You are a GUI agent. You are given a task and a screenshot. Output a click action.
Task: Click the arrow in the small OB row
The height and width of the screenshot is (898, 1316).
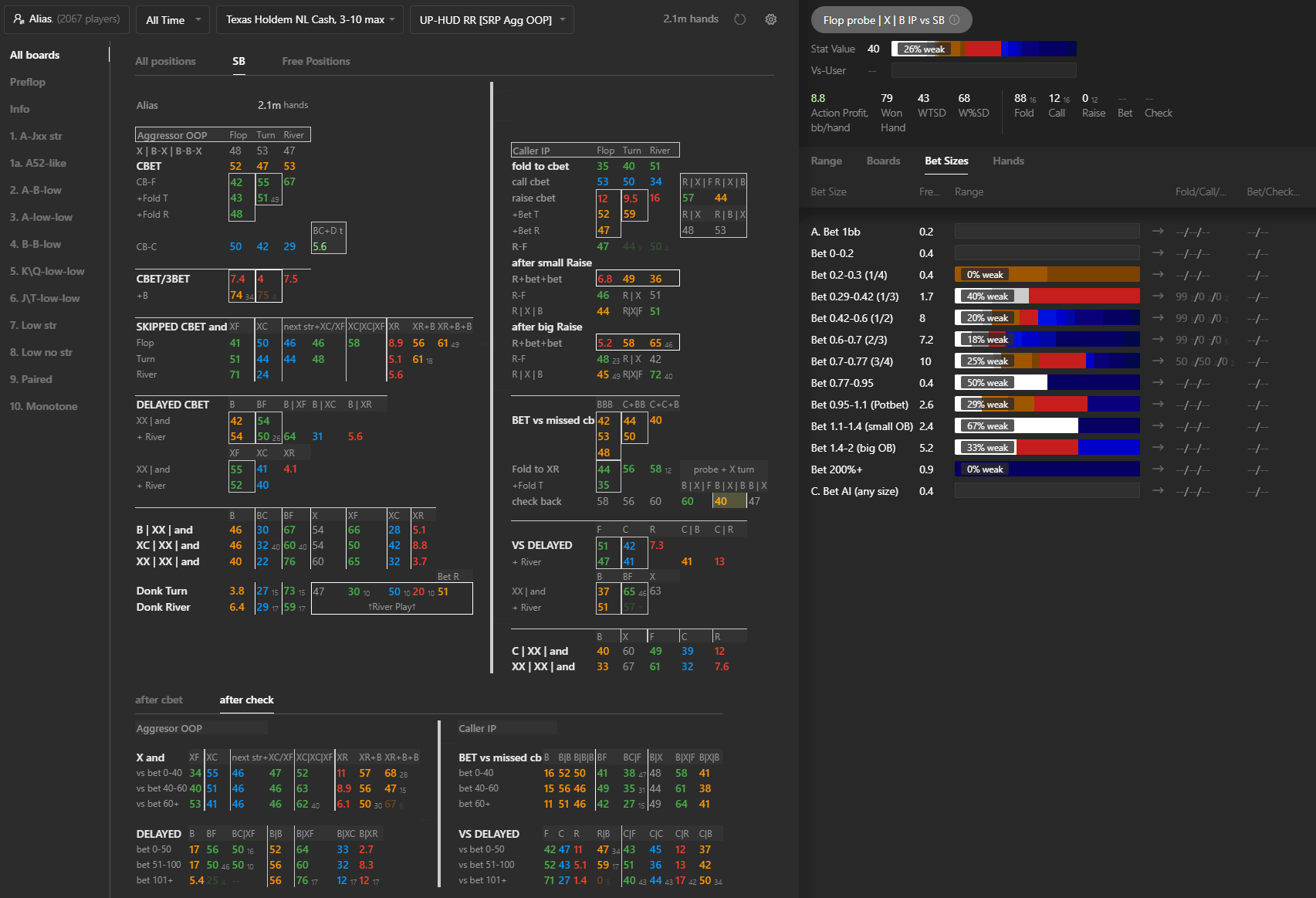tap(1158, 426)
